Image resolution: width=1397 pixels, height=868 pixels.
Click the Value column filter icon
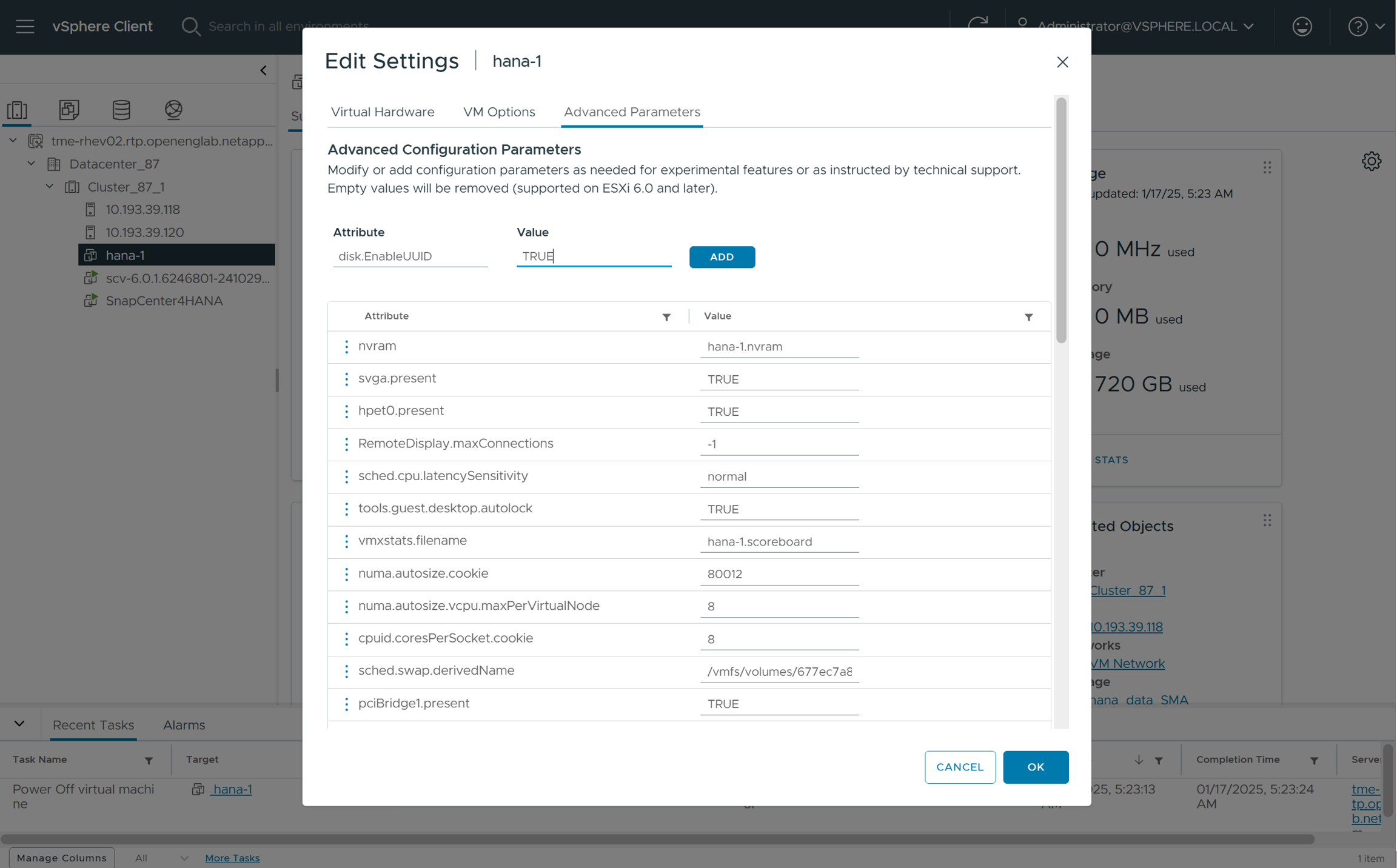pos(1028,317)
